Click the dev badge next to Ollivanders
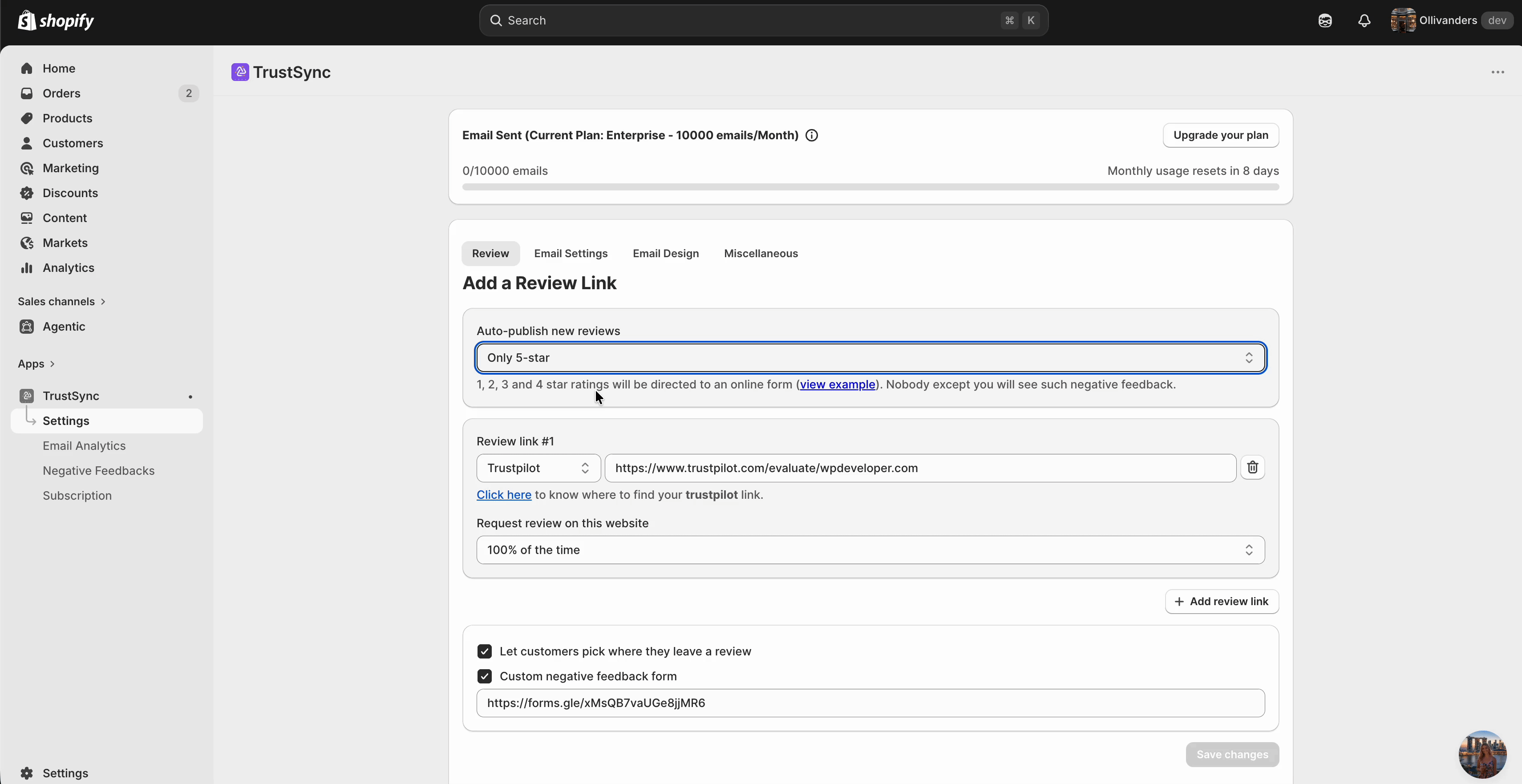 (x=1497, y=20)
